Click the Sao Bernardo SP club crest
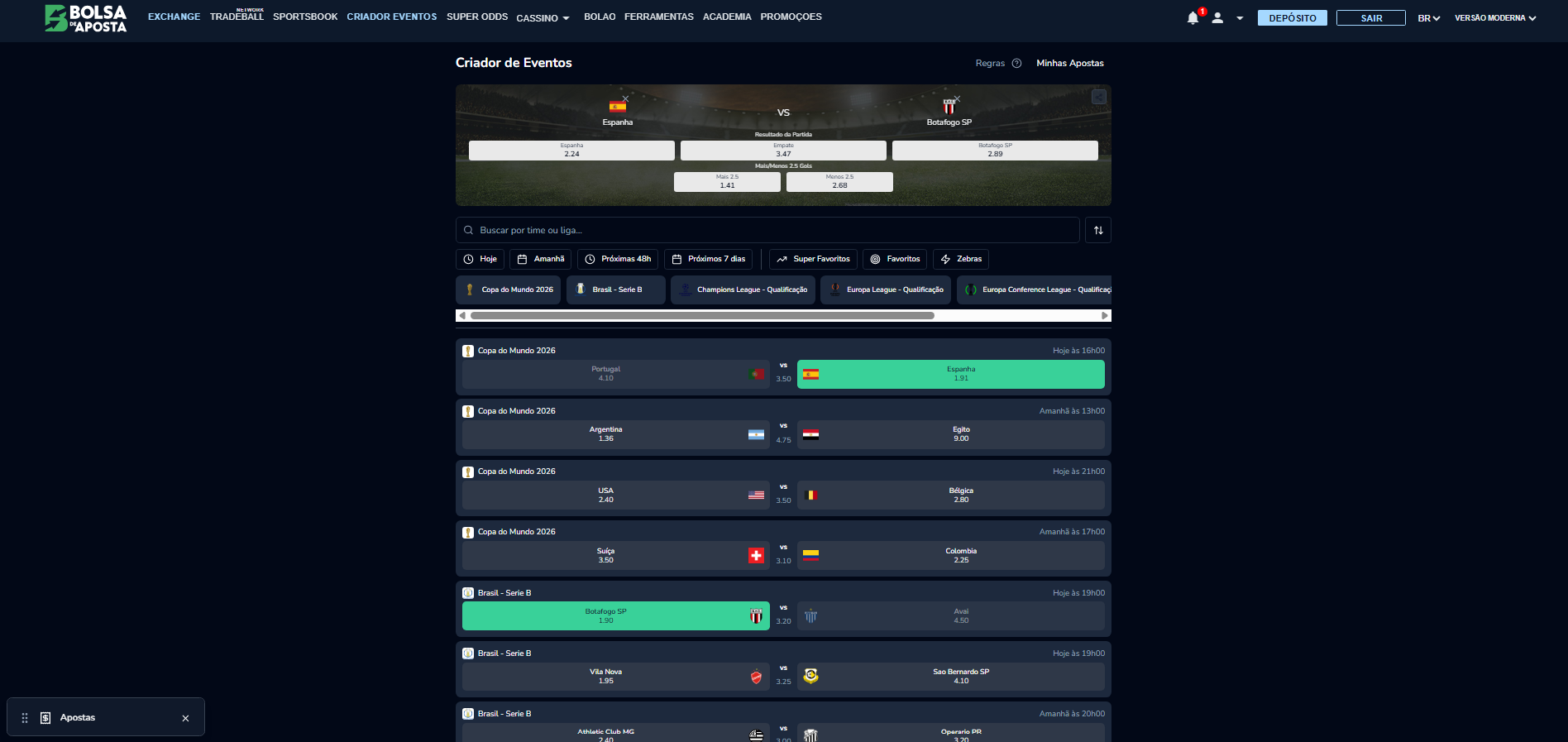 pyautogui.click(x=810, y=676)
